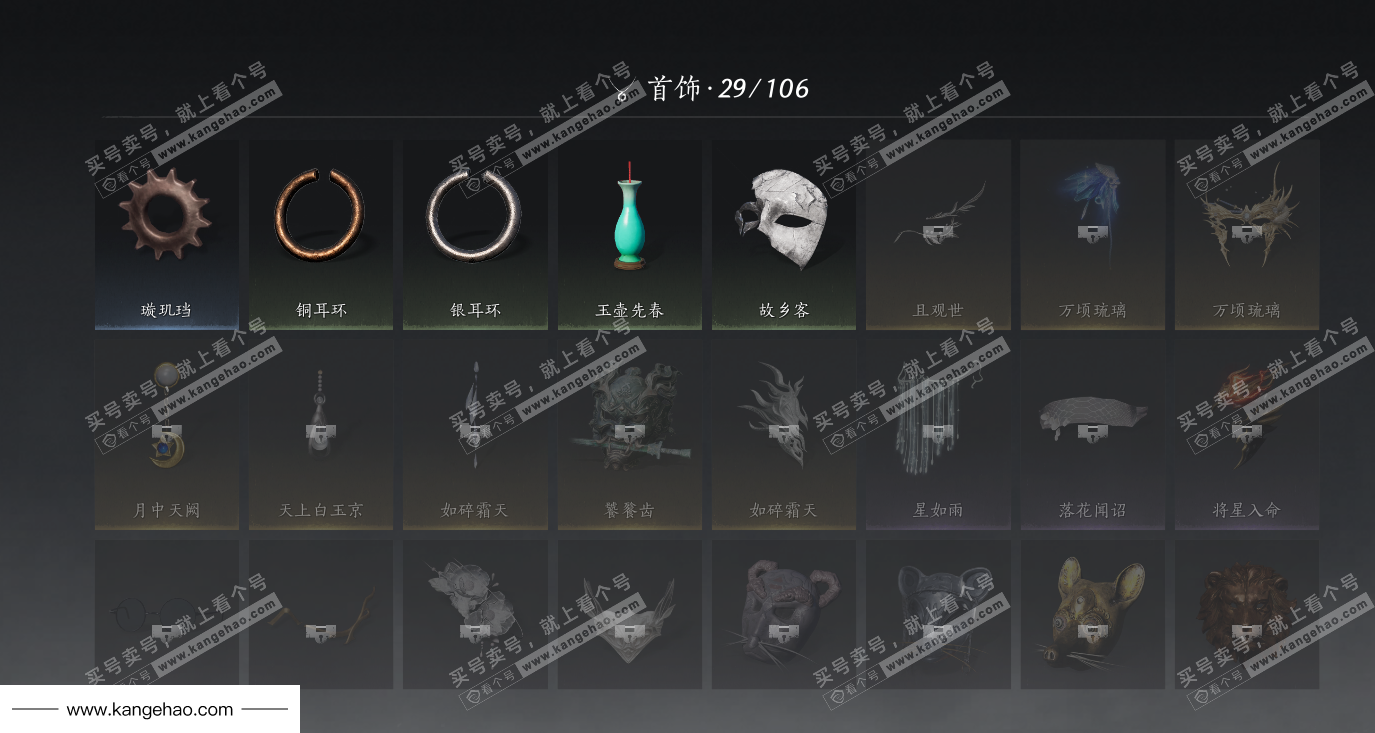Select the golden rat mask

coord(1092,614)
